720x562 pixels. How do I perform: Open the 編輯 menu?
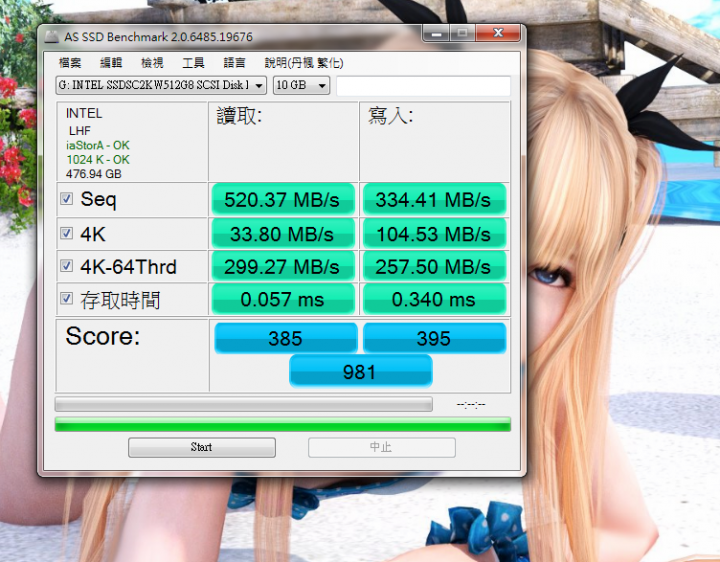111,62
